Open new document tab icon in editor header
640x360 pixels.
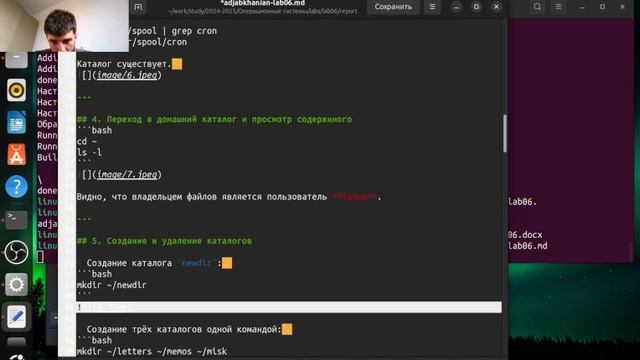(138, 7)
